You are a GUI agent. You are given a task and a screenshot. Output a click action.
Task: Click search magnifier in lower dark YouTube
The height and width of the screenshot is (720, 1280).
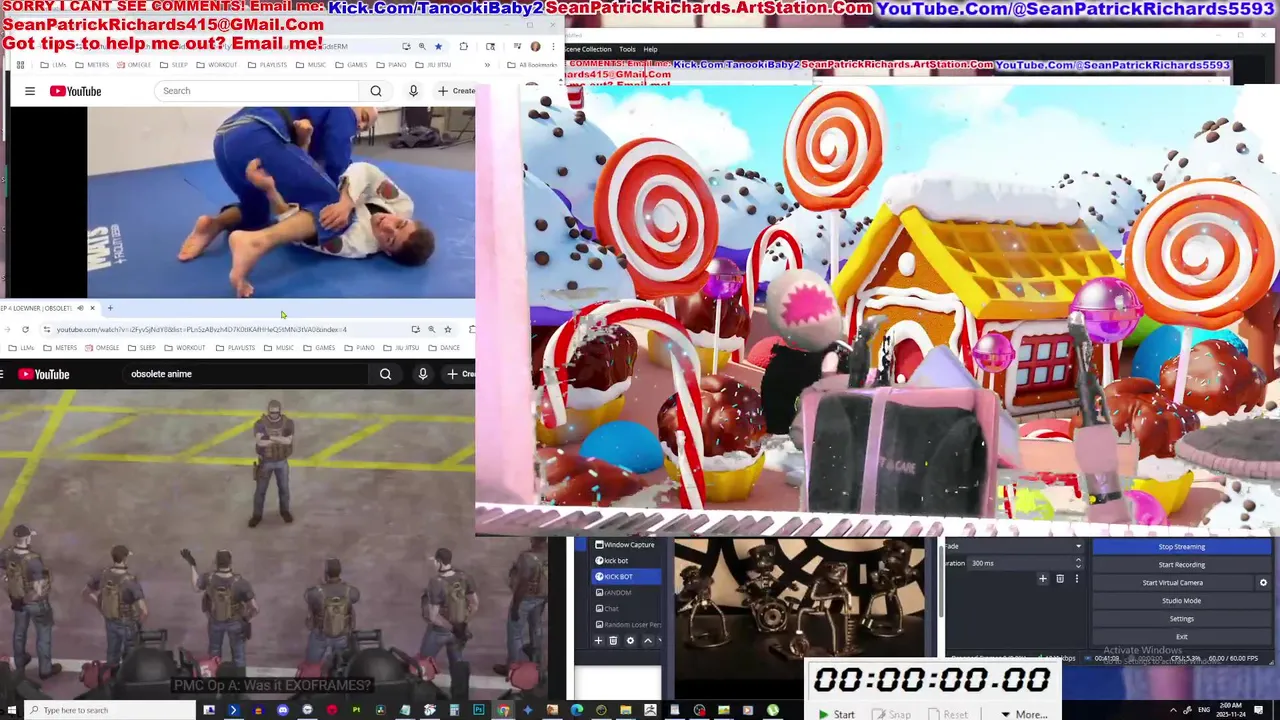coord(385,374)
